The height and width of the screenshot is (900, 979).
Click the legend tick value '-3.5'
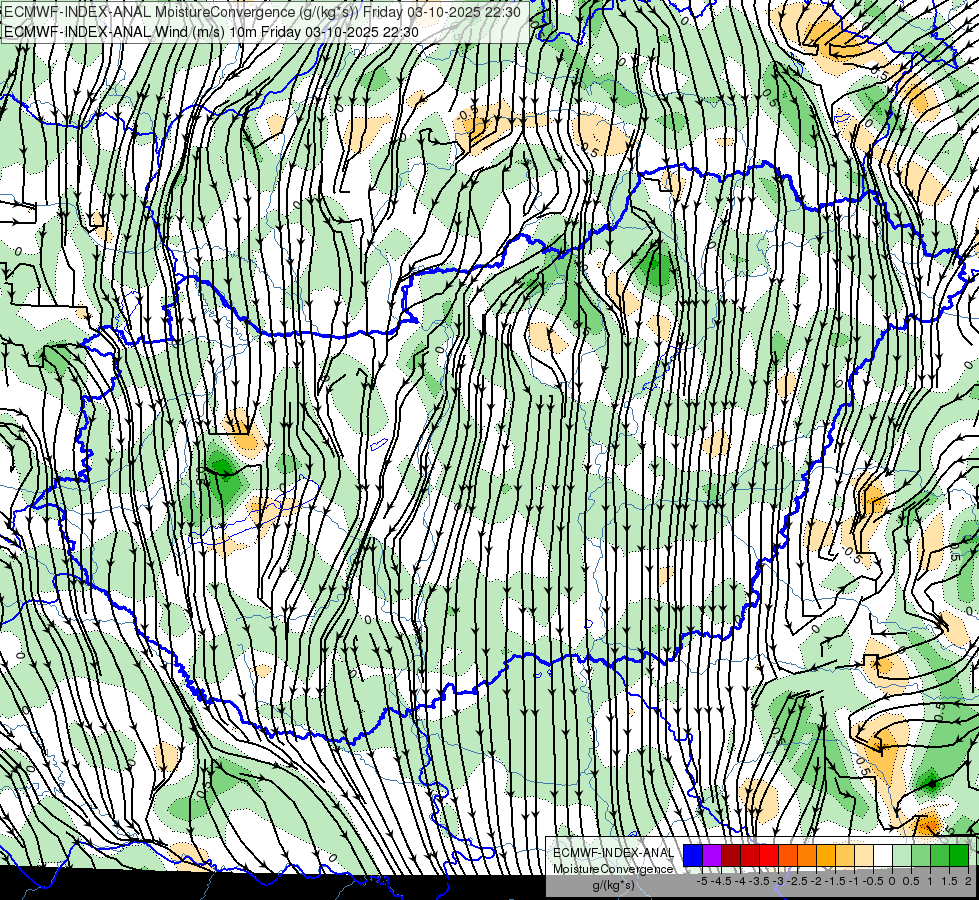[x=759, y=881]
